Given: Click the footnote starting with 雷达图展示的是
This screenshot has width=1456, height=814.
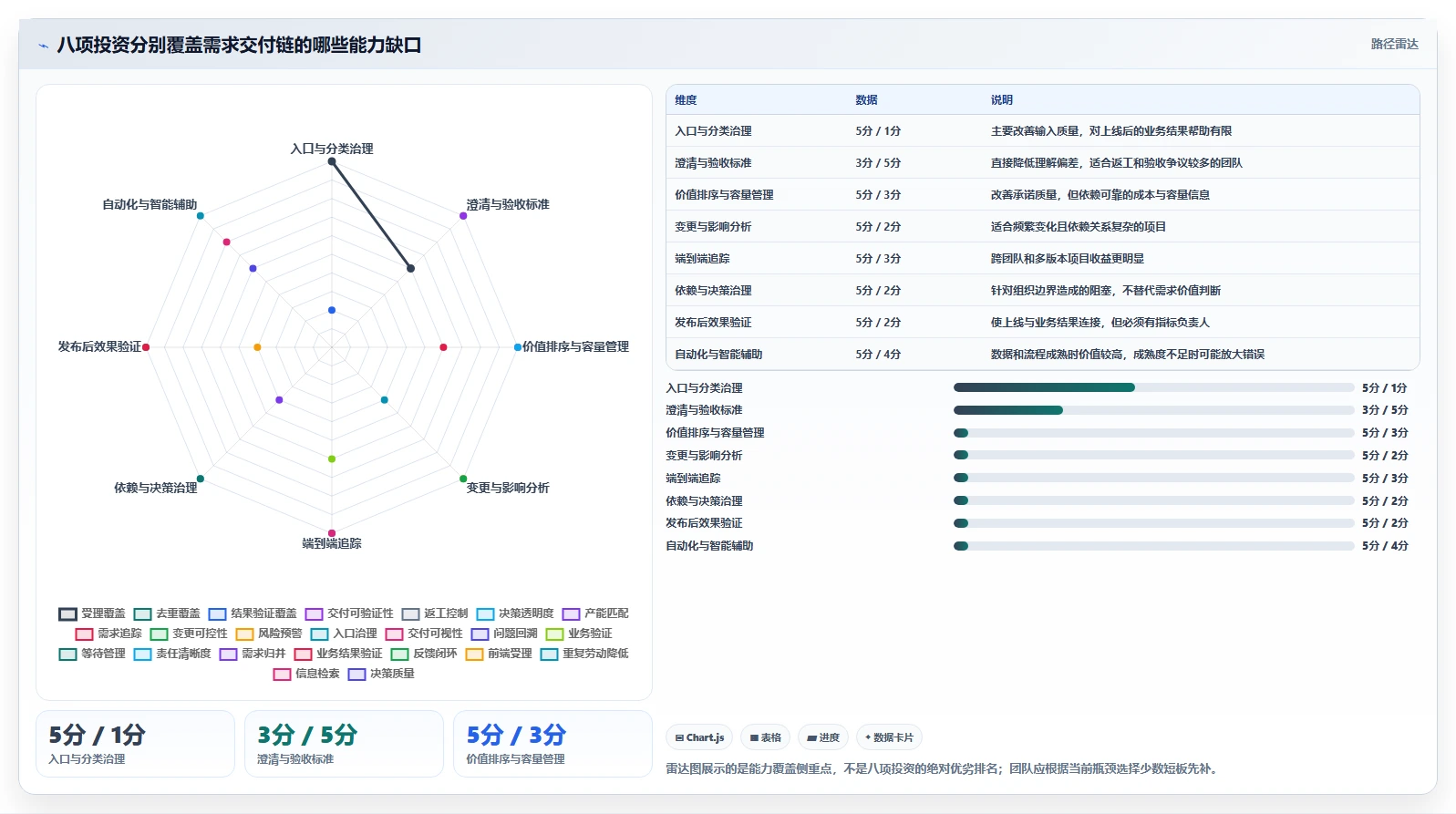Looking at the screenshot, I should [944, 768].
